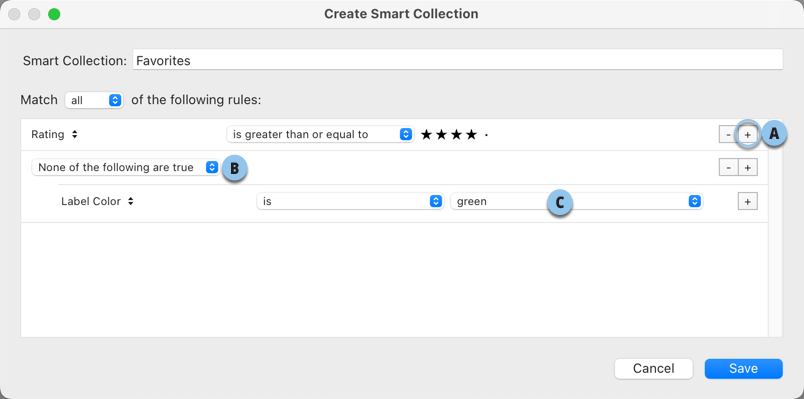This screenshot has width=804, height=399.
Task: Add a rule after the None-of-the-following group
Action: point(748,167)
